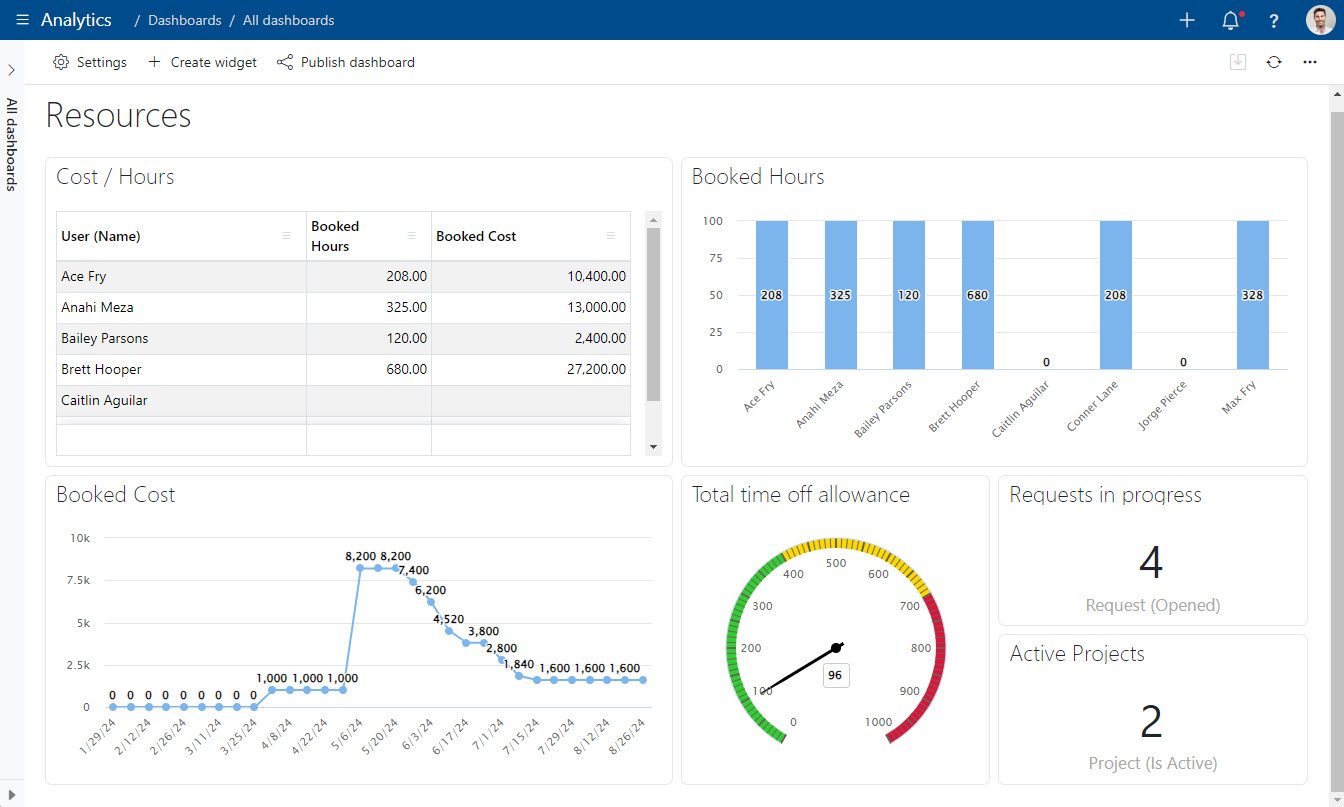Click the Active Projects count 2

(x=1152, y=722)
